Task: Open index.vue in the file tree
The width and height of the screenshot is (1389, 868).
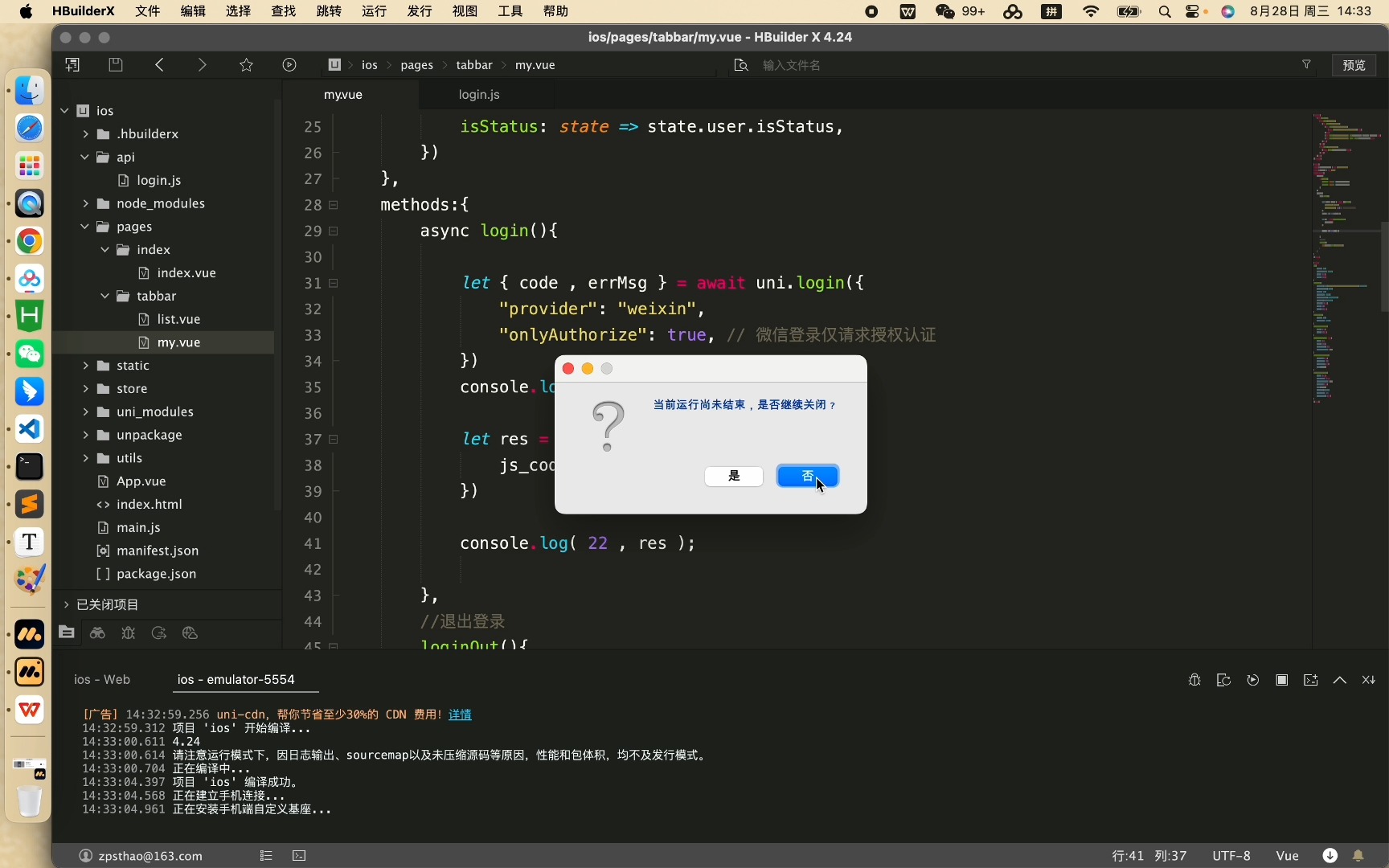Action: point(186,272)
